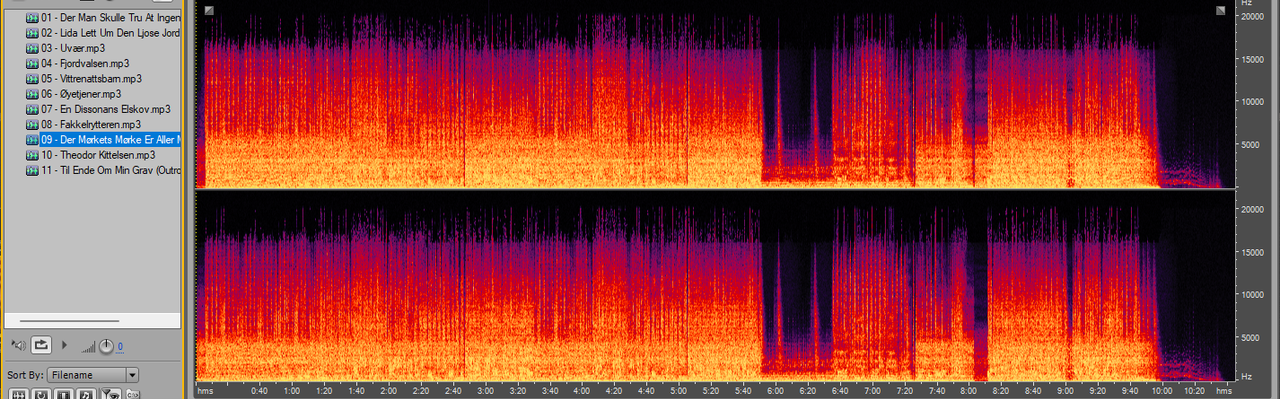This screenshot has width=1280, height=399.
Task: Click 20000 on lower channel frequency ruler
Action: [x=1254, y=210]
